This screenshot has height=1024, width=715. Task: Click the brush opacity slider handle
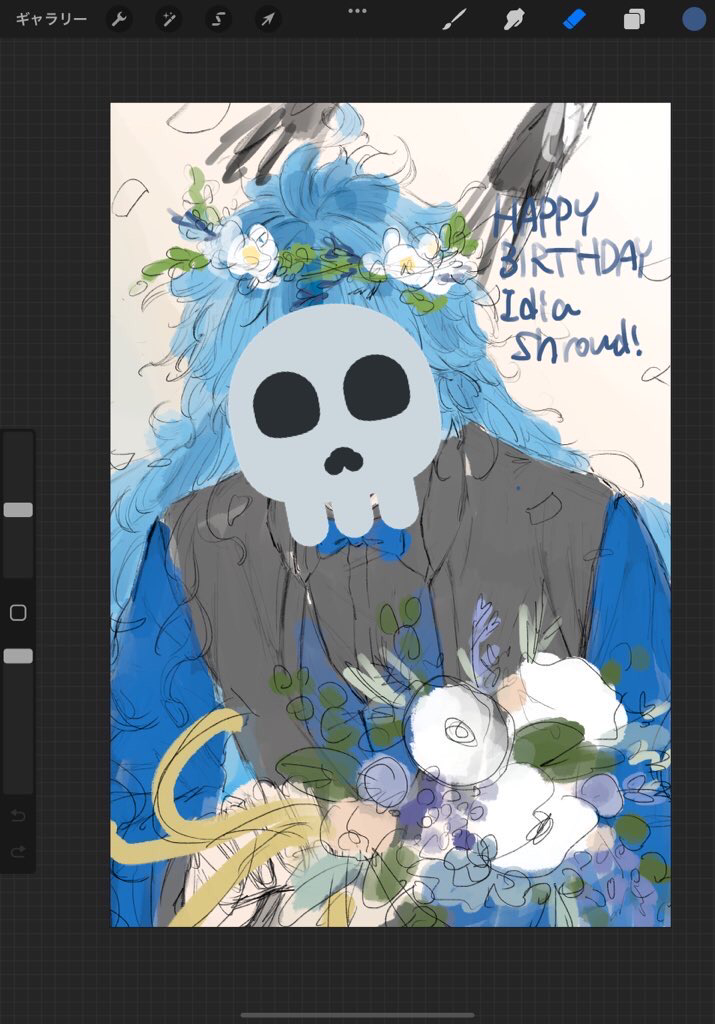[18, 656]
